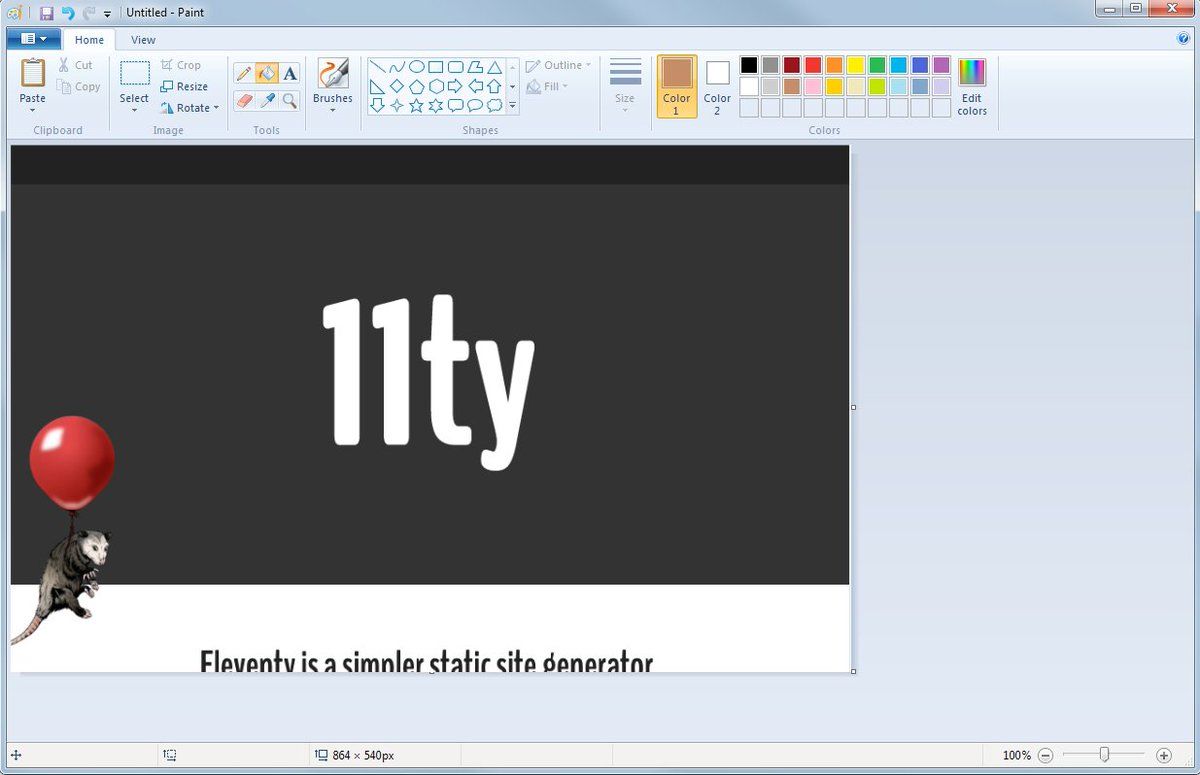The width and height of the screenshot is (1200, 775).
Task: Open the Select dropdown arrow
Action: 134,110
